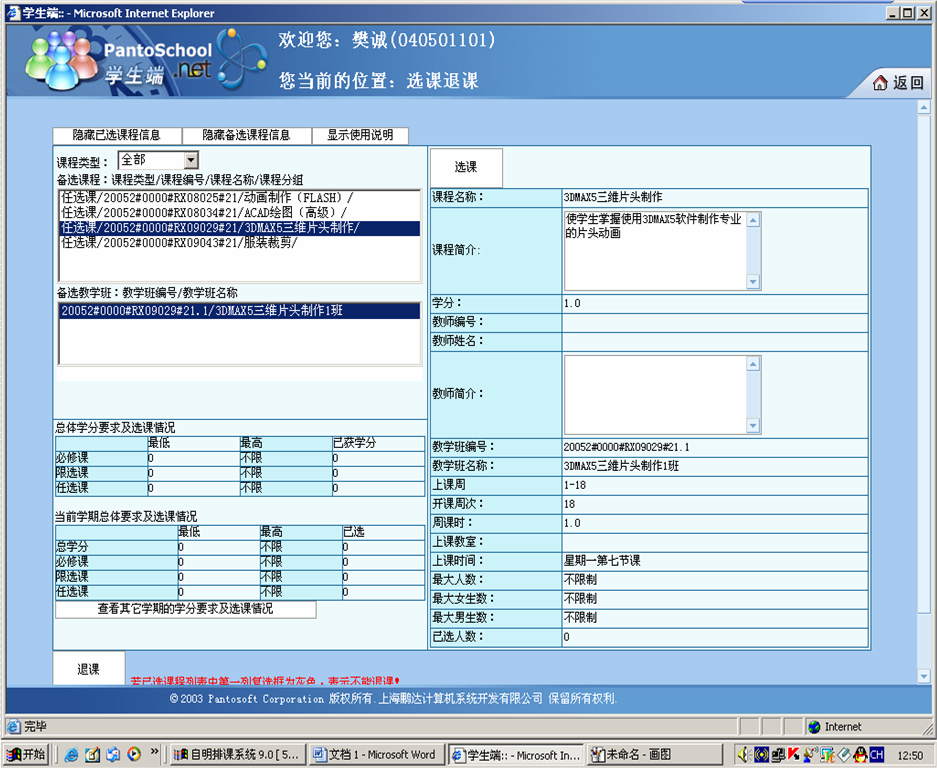Open the 选课 tab

[466, 167]
